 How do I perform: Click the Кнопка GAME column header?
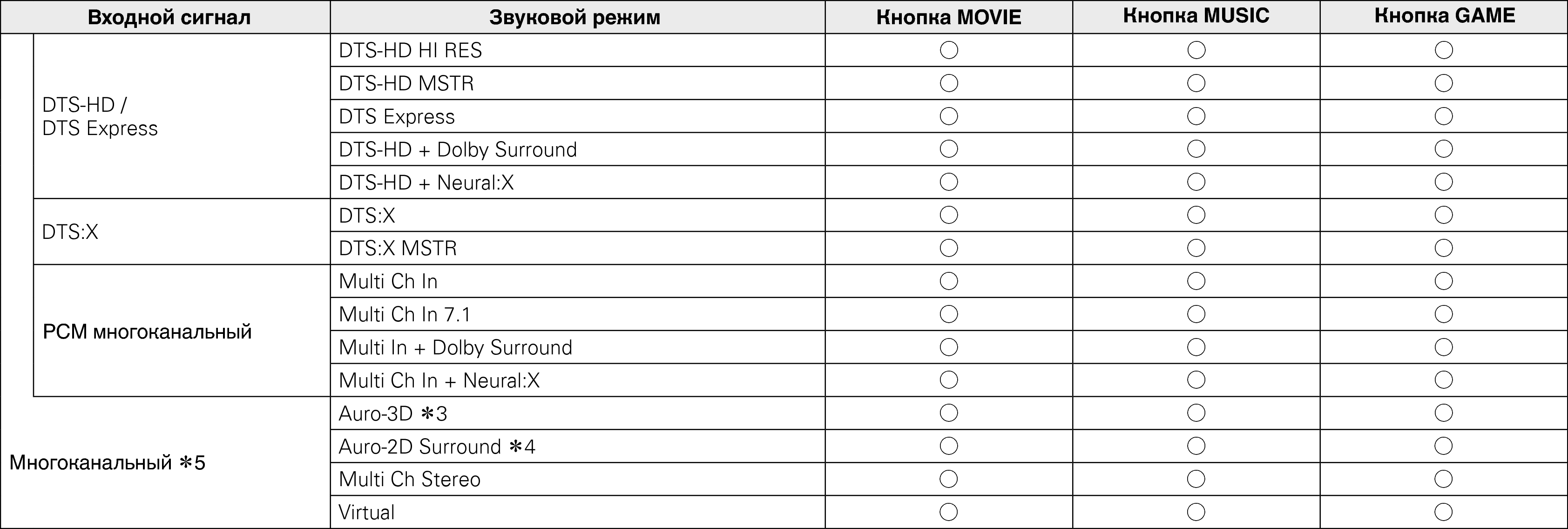pos(1444,16)
